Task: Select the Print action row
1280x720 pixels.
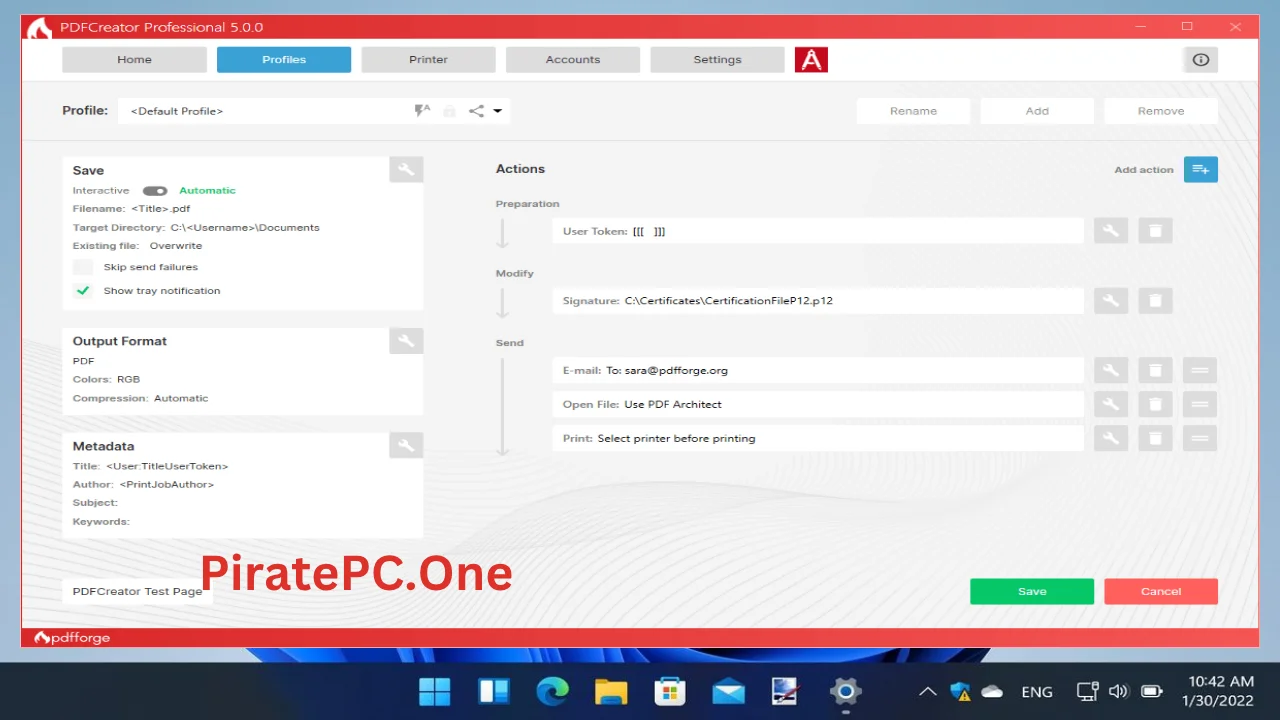Action: [x=818, y=438]
